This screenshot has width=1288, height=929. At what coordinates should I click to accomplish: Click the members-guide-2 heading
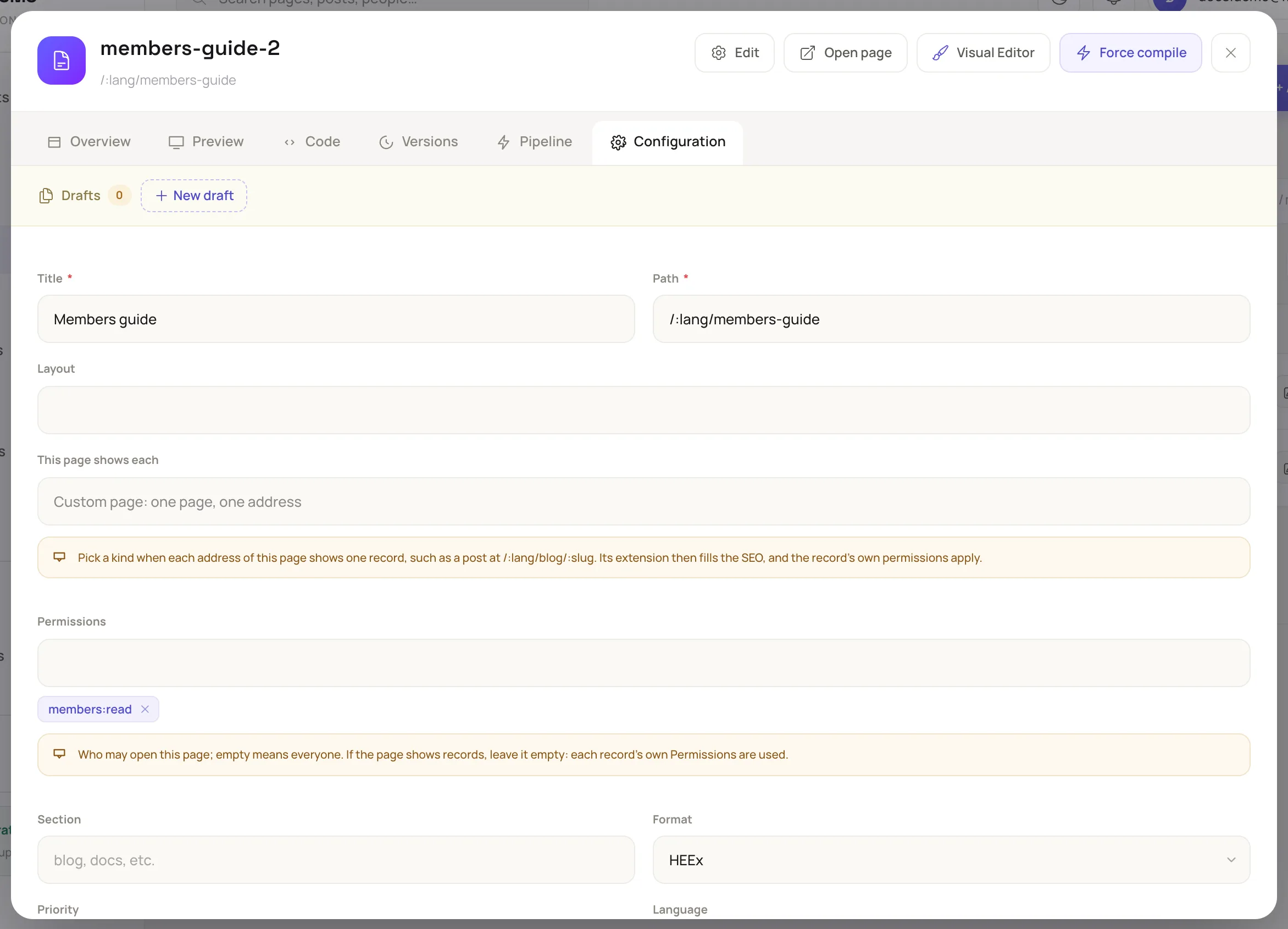pyautogui.click(x=190, y=48)
